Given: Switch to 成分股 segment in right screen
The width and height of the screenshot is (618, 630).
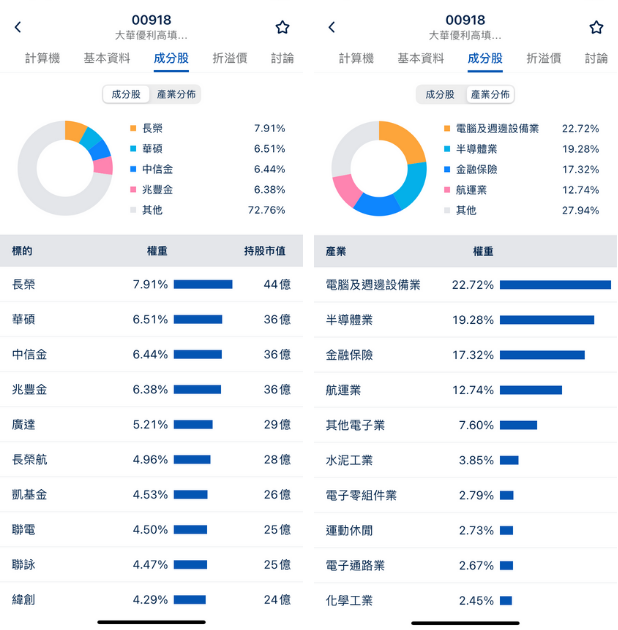Looking at the screenshot, I should (x=440, y=94).
